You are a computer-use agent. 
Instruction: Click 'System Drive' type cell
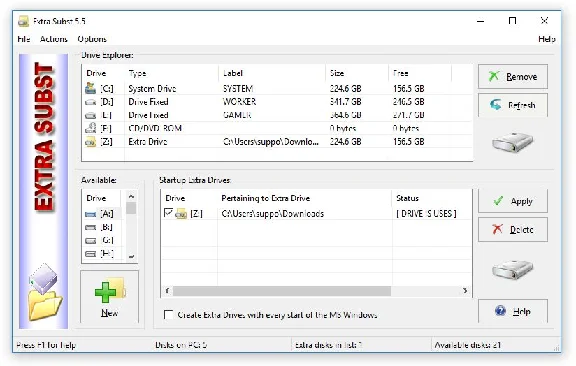[x=152, y=89]
